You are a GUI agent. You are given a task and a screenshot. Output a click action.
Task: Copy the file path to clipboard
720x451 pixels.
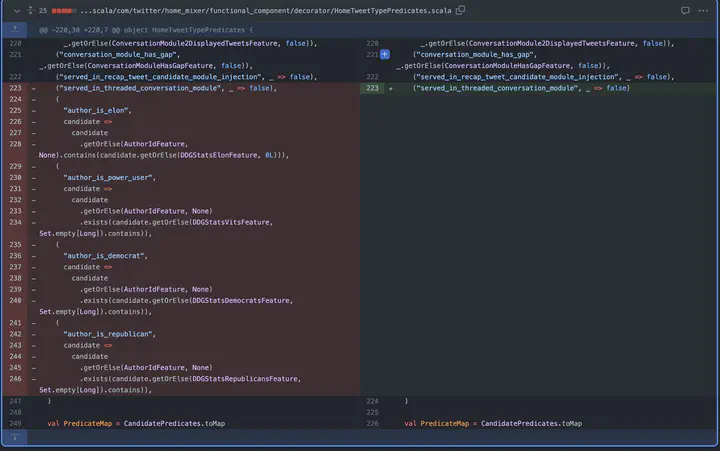[x=460, y=10]
